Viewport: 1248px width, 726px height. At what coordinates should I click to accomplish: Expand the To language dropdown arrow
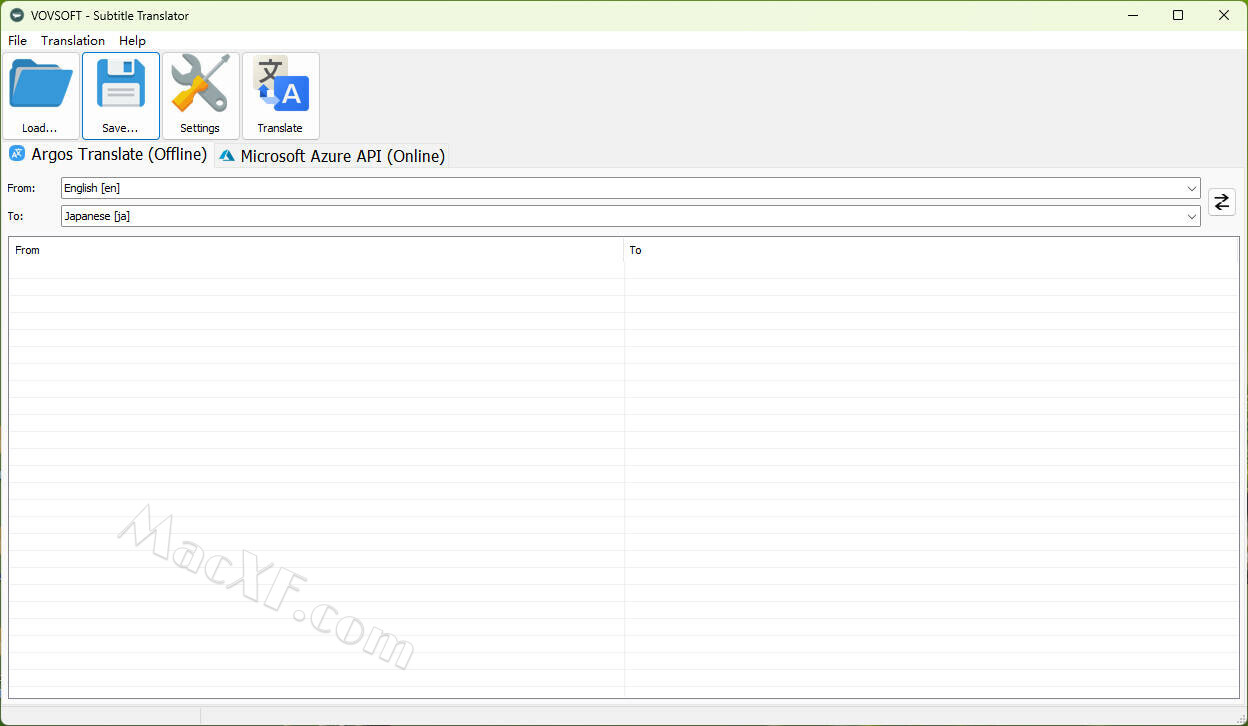[x=1191, y=216]
